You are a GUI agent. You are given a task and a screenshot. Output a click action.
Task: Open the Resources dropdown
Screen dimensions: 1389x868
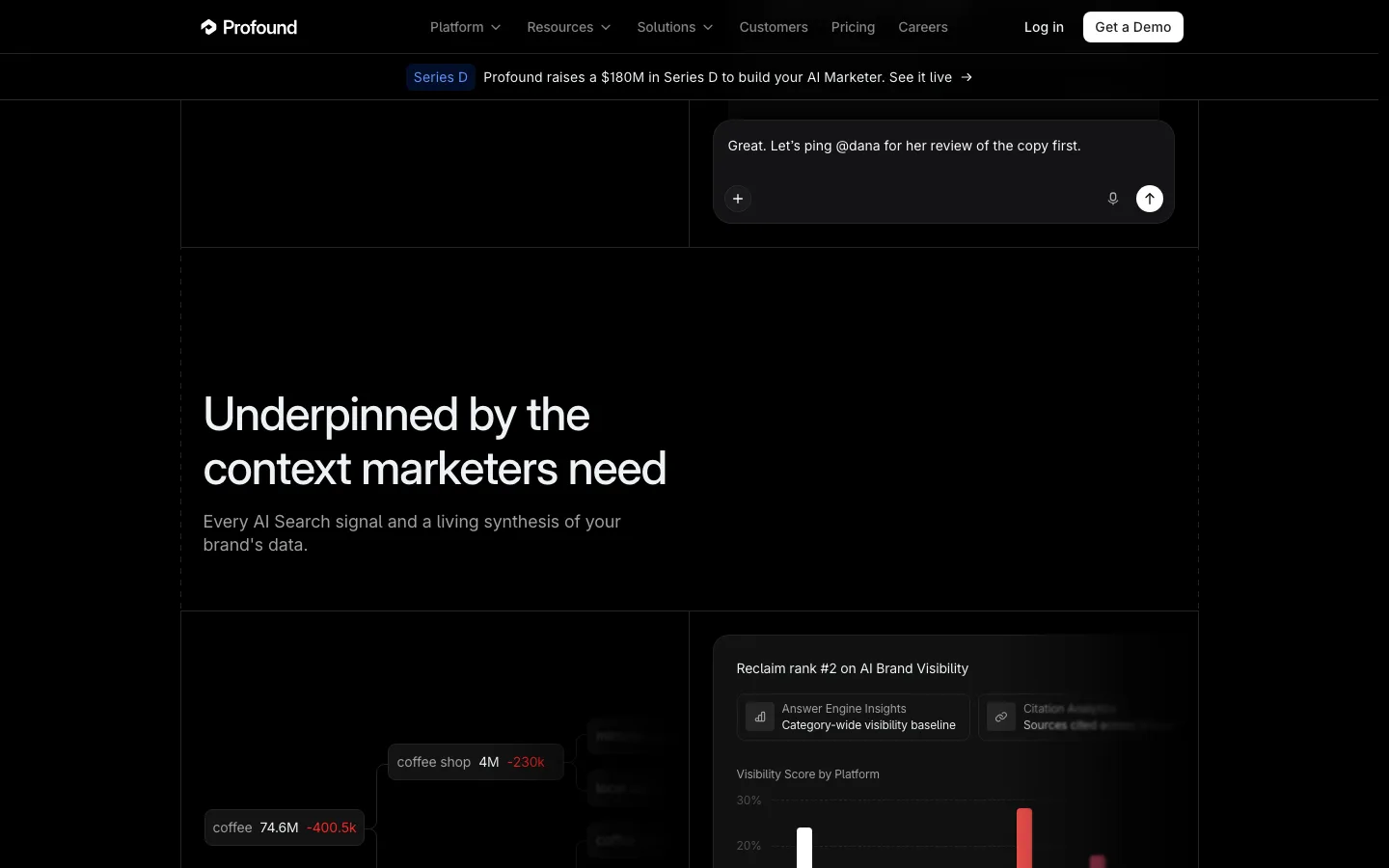point(569,27)
